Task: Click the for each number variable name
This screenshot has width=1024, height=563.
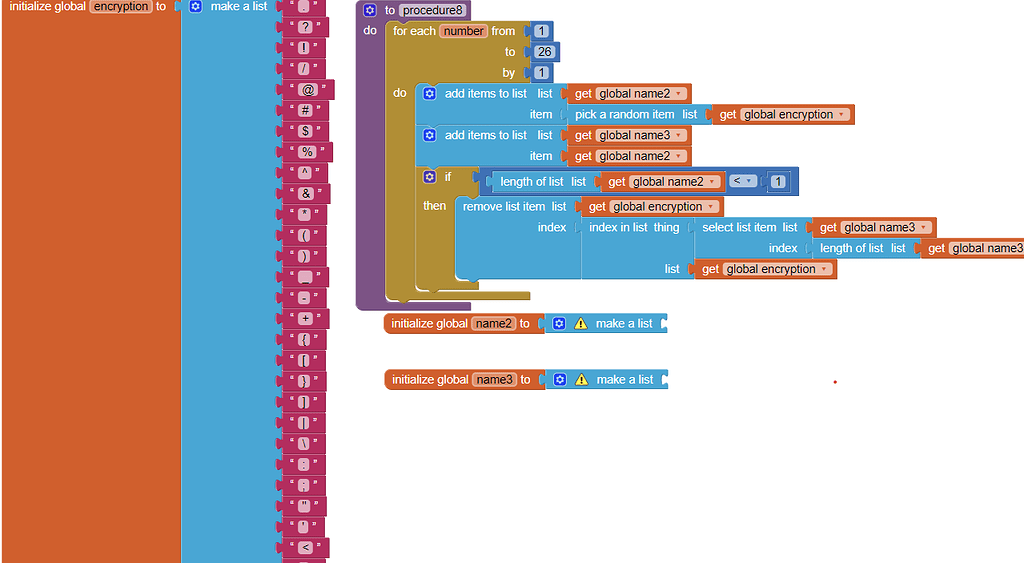Action: tap(463, 31)
